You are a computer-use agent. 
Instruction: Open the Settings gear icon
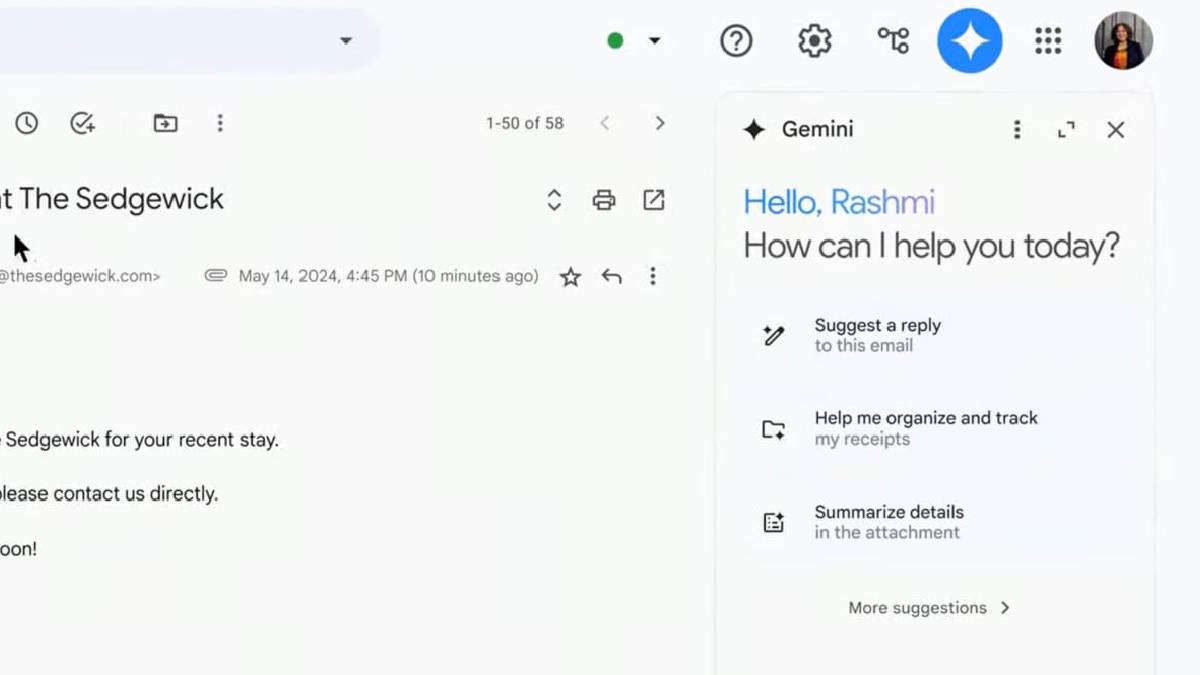(x=814, y=41)
